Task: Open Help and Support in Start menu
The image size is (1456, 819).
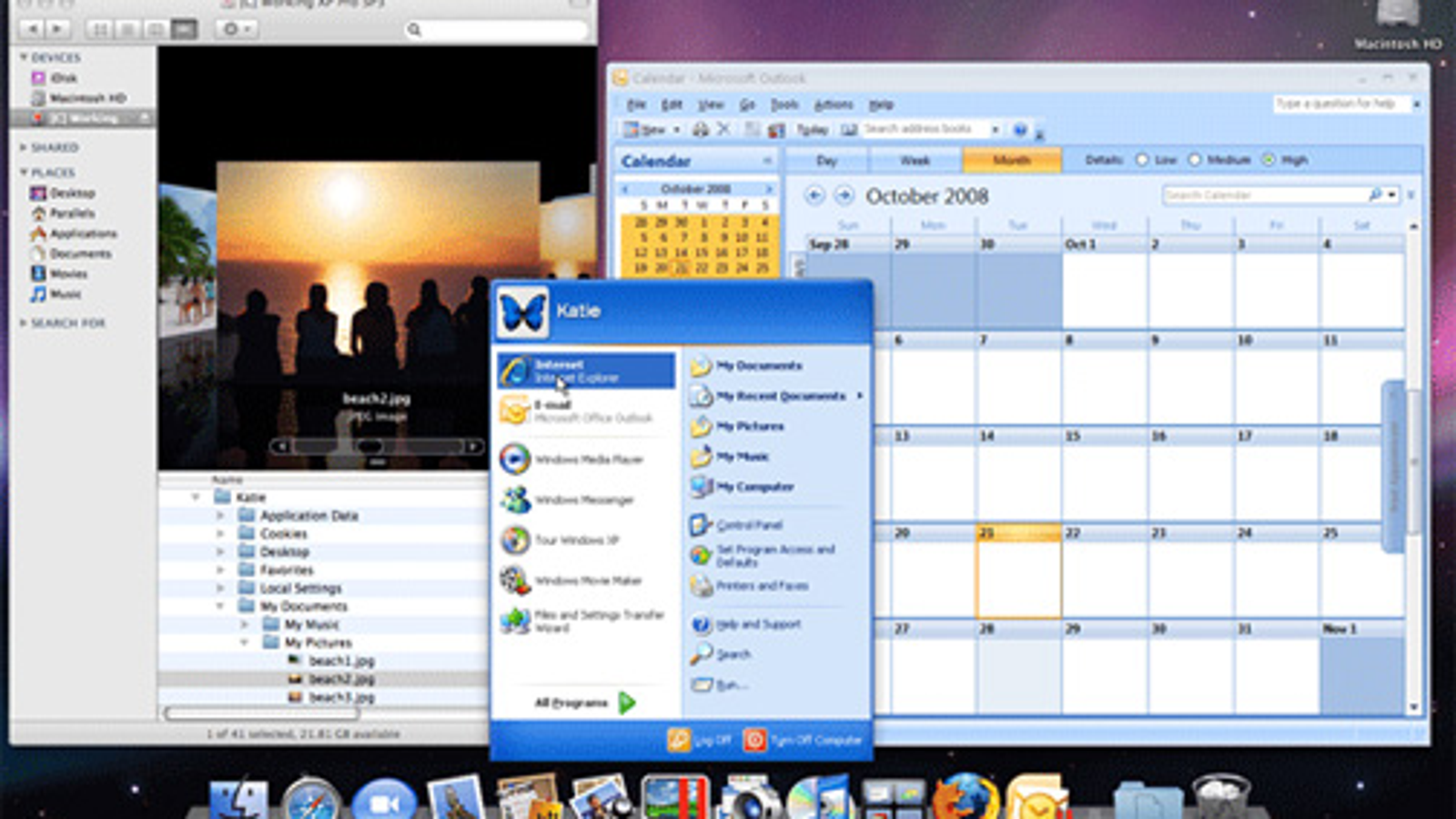Action: (x=746, y=624)
